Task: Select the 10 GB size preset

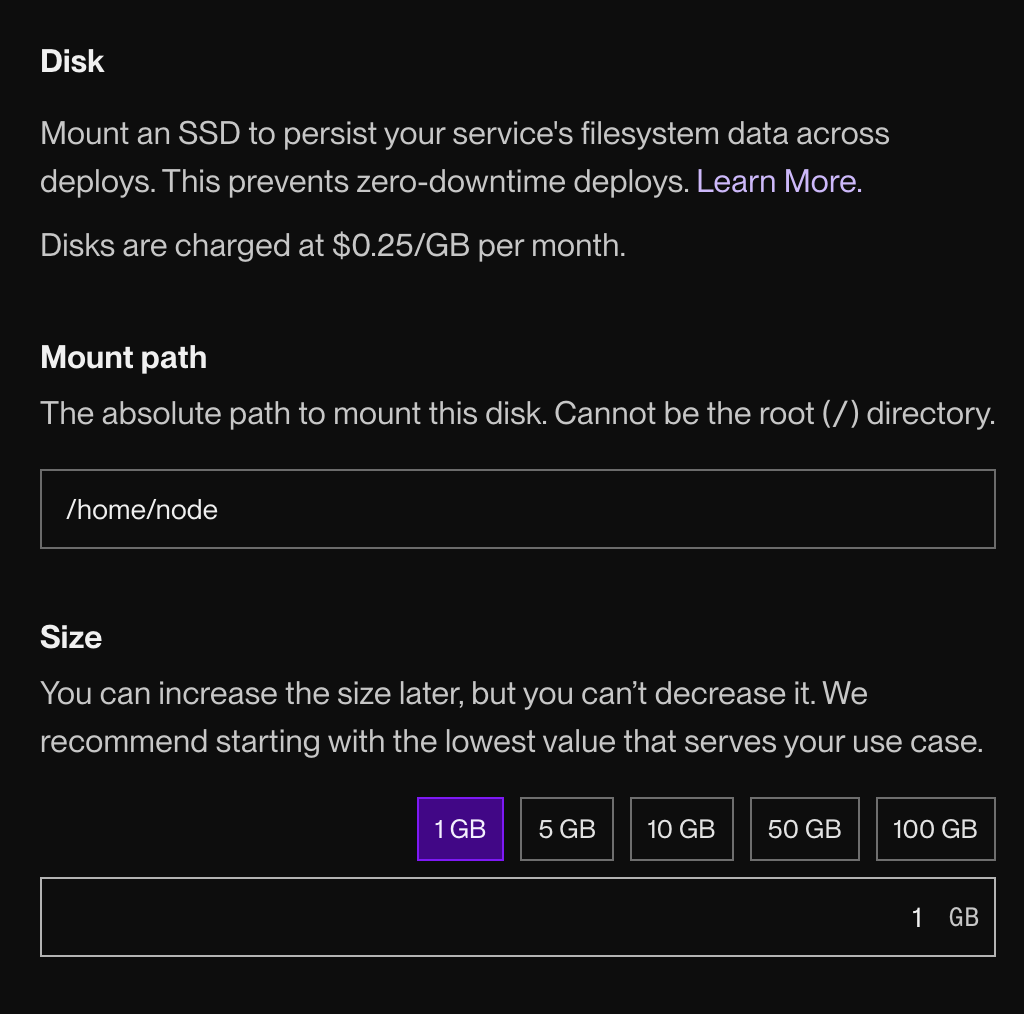Action: click(x=681, y=828)
